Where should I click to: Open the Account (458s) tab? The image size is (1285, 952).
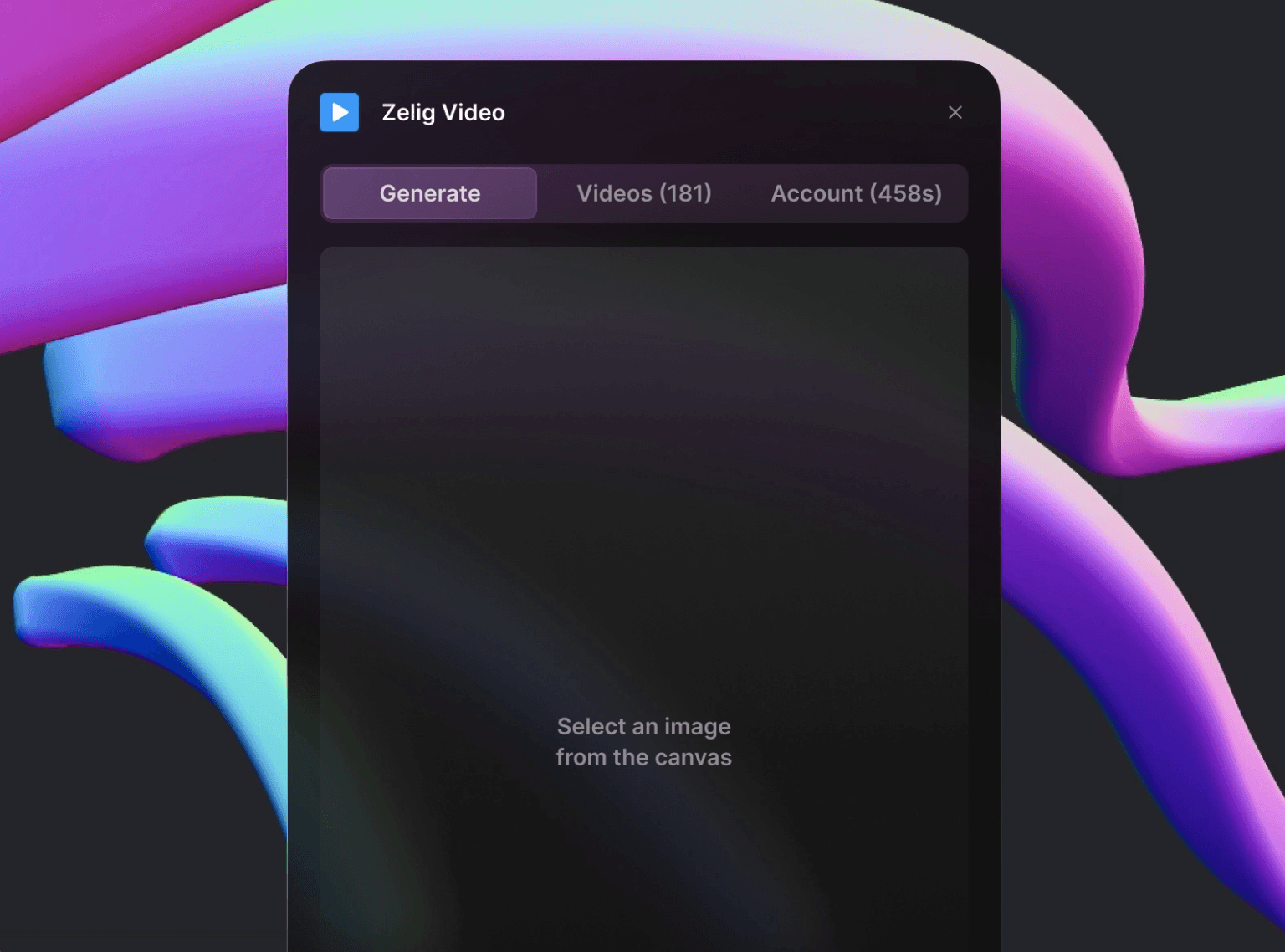tap(857, 193)
